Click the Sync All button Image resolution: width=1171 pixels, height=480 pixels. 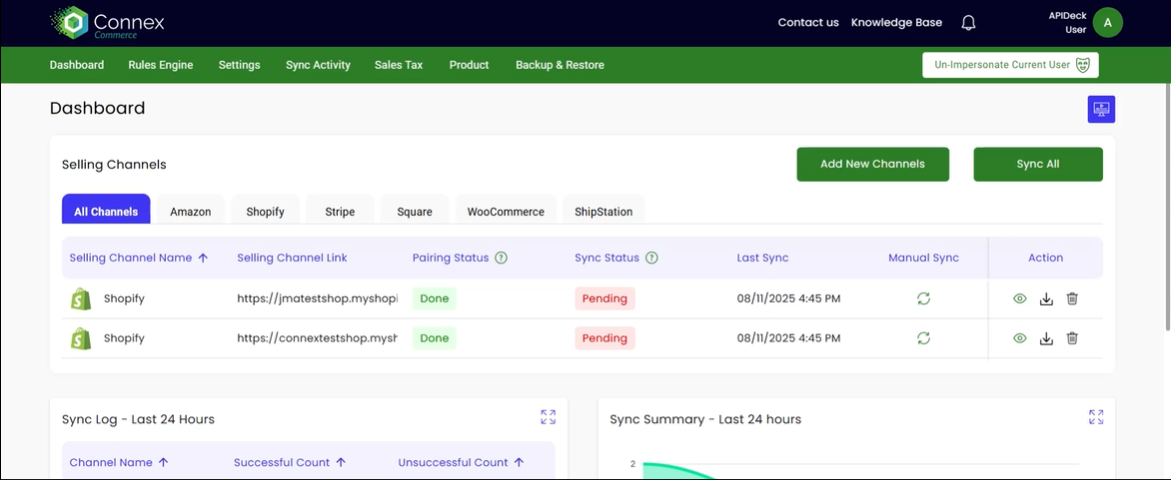coord(1038,164)
